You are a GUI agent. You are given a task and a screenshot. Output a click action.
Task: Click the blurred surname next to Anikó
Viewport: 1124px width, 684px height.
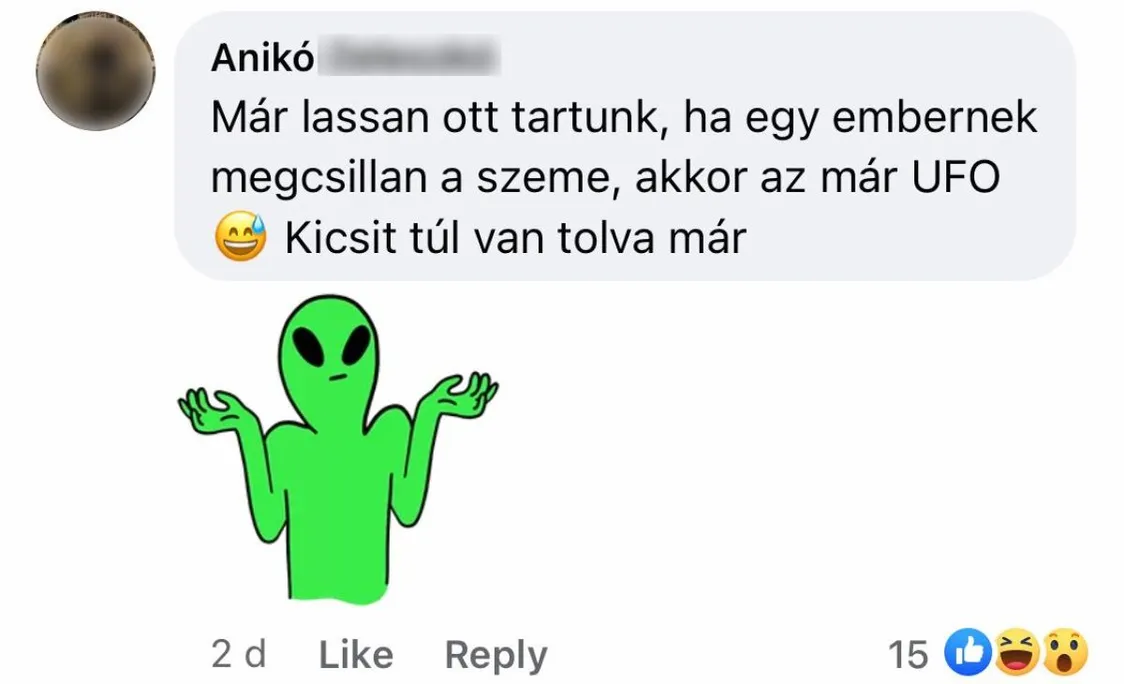click(x=408, y=57)
